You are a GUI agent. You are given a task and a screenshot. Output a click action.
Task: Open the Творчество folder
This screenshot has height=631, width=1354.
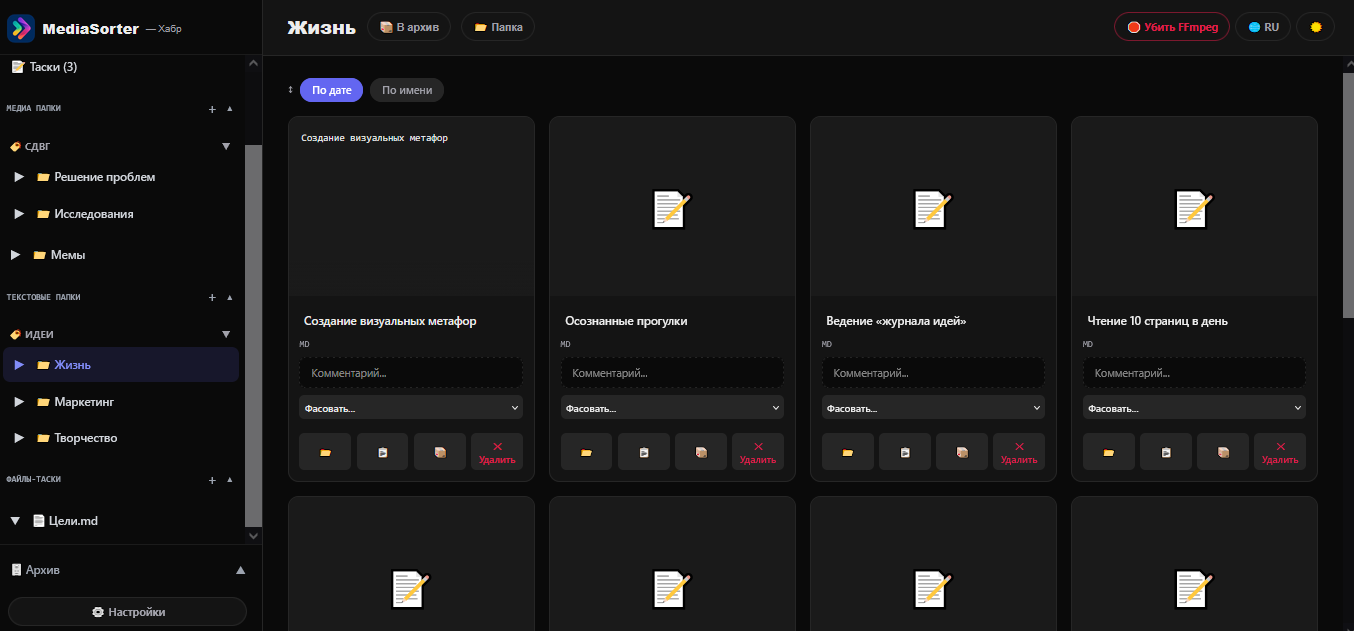pyautogui.click(x=78, y=438)
